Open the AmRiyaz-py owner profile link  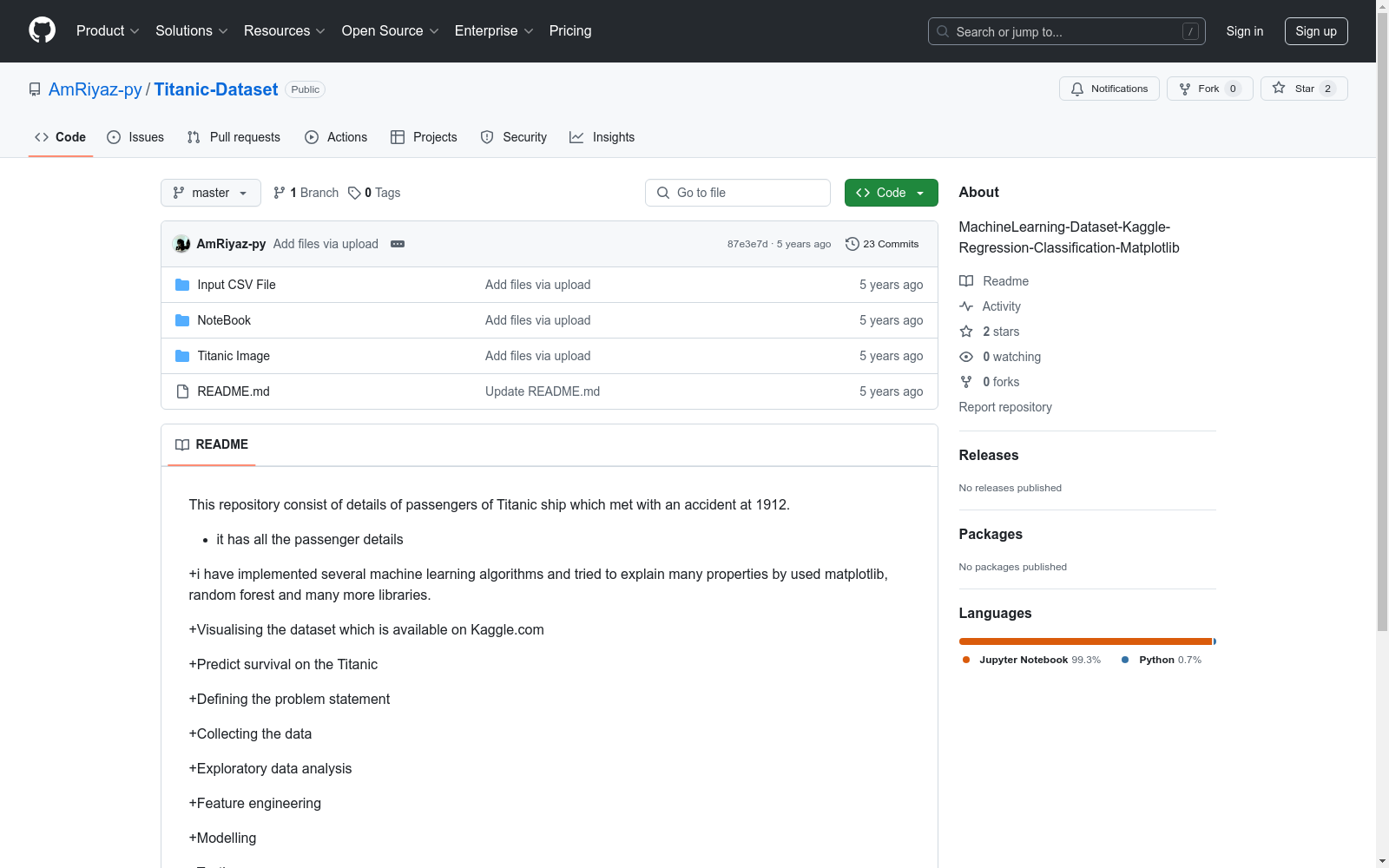[x=95, y=89]
